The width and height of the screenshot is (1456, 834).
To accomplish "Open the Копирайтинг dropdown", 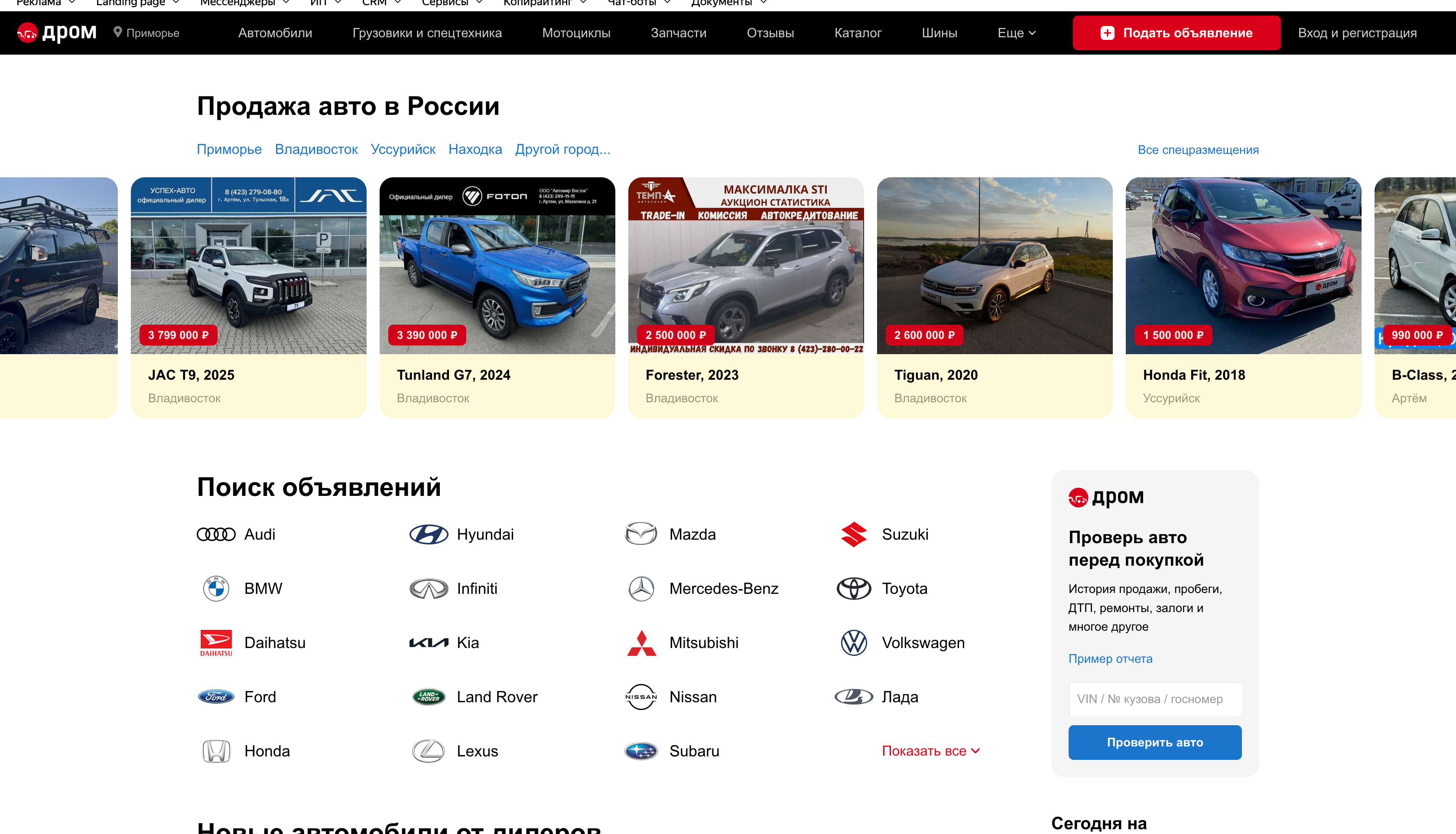I will [x=545, y=3].
